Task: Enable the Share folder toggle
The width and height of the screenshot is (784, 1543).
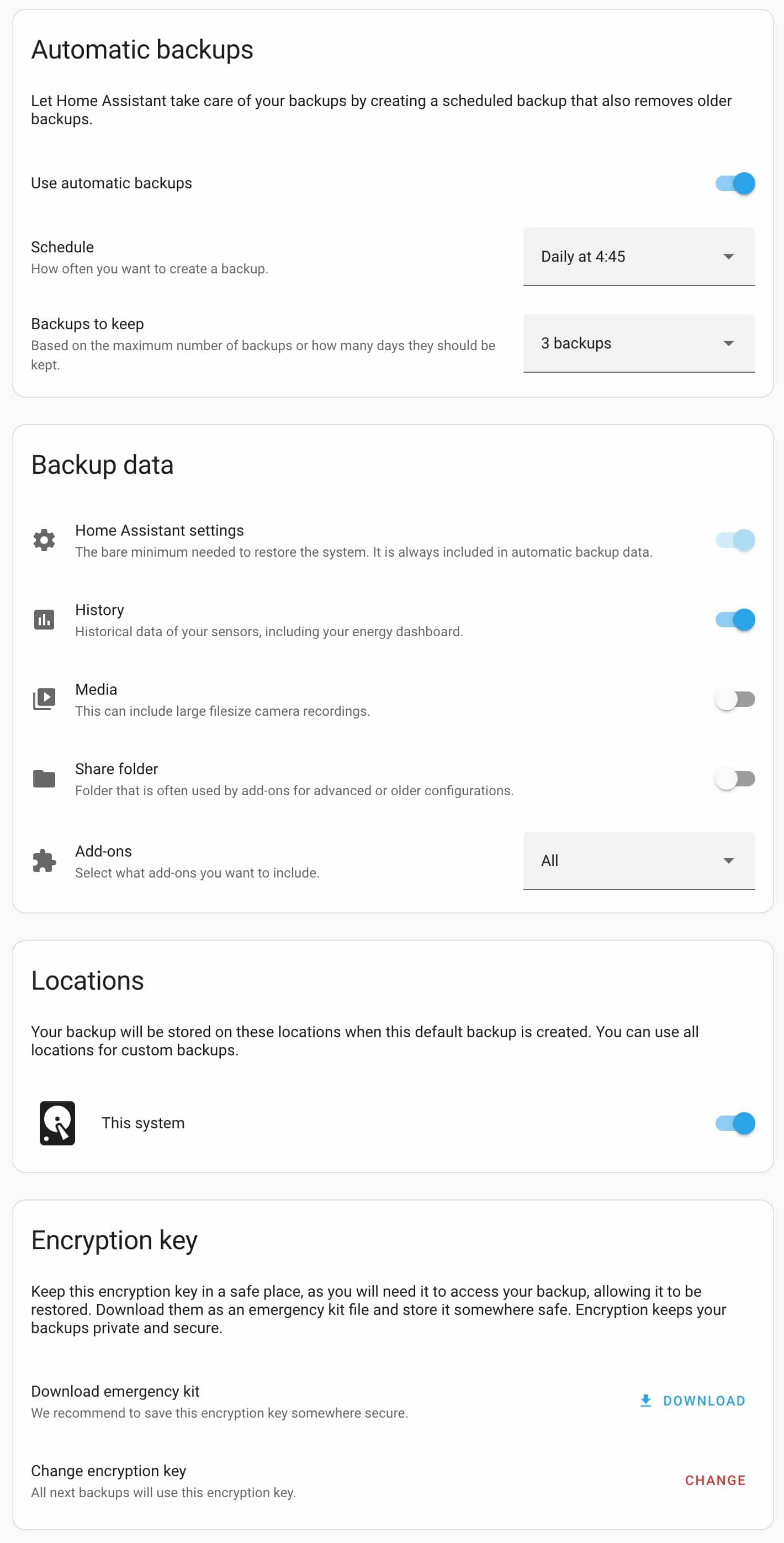Action: click(735, 779)
